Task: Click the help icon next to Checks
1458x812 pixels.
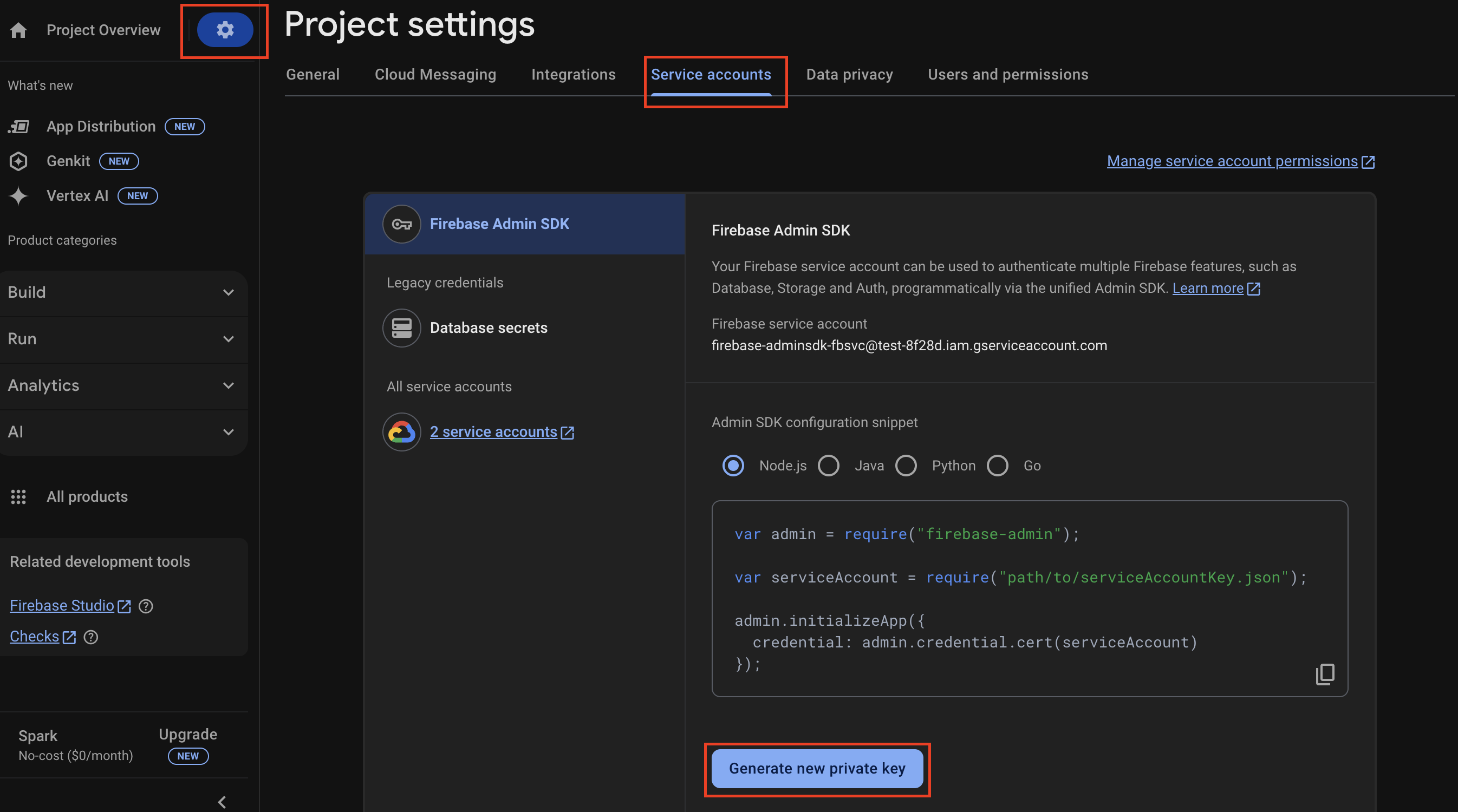Action: (91, 637)
